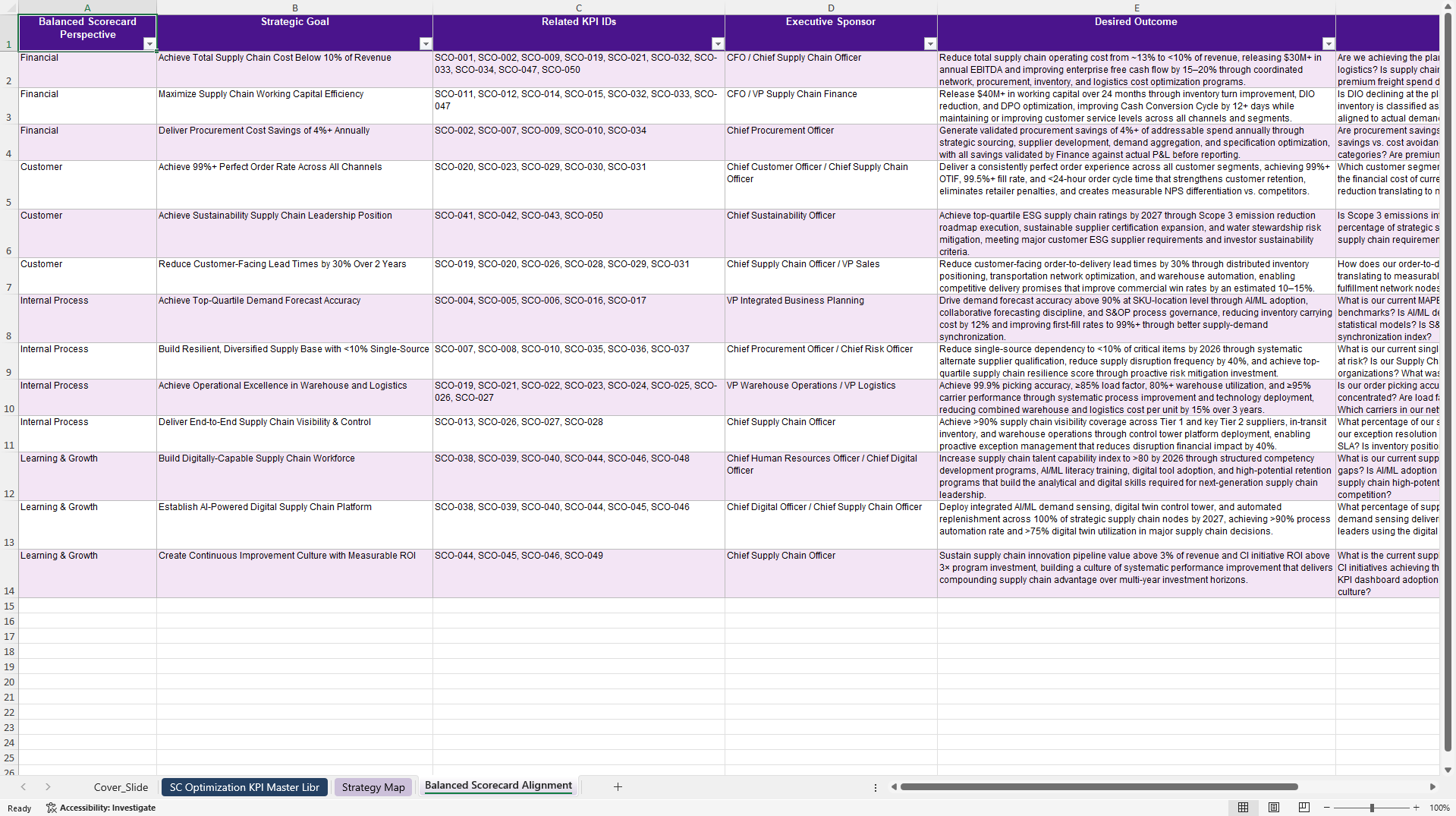Switch to the Strategy Map sheet tab

(x=373, y=787)
